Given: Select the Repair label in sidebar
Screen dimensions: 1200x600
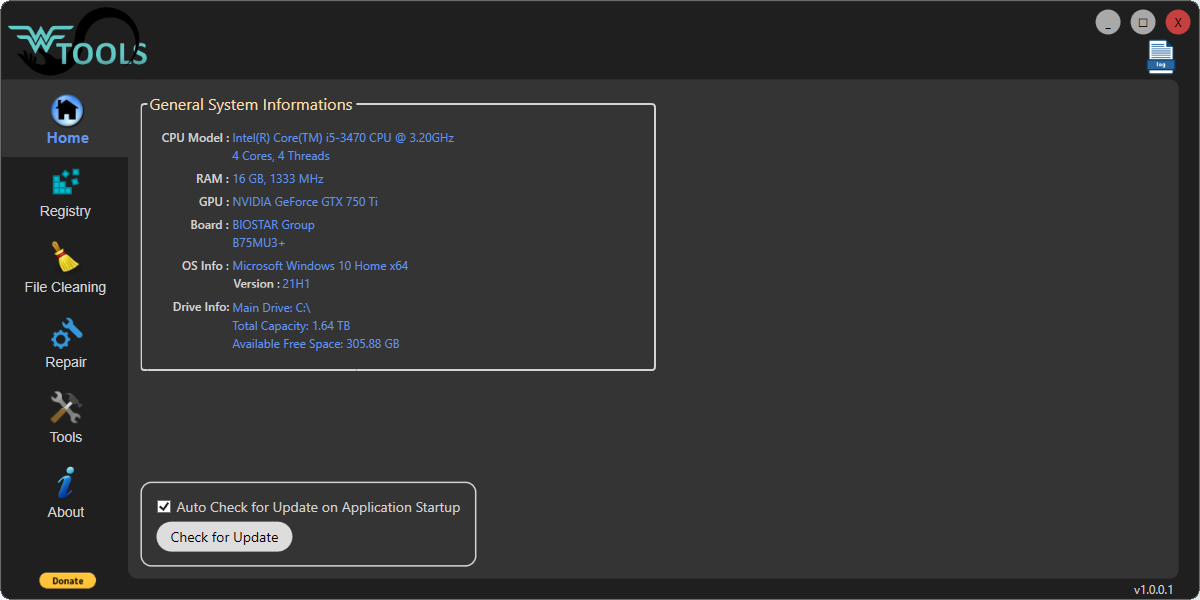Looking at the screenshot, I should click(66, 362).
